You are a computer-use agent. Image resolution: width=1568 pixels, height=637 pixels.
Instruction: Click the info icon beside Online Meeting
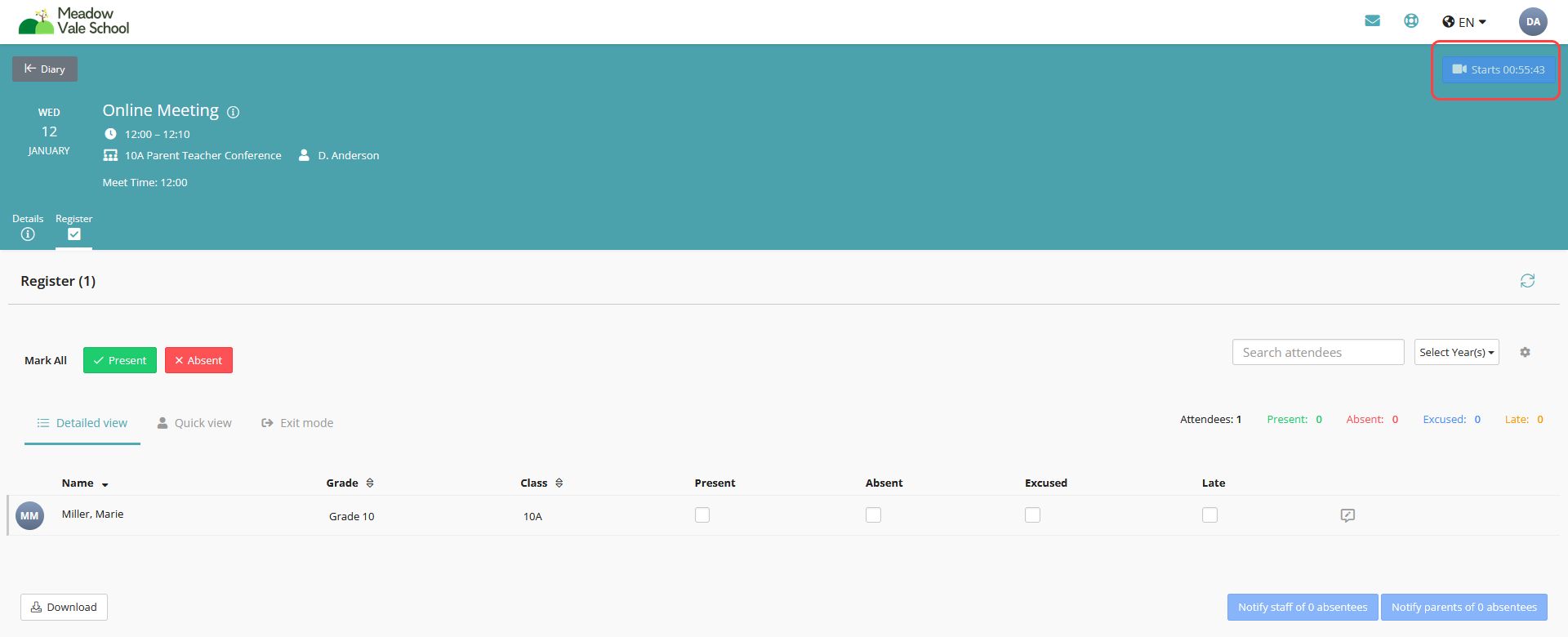pos(233,112)
